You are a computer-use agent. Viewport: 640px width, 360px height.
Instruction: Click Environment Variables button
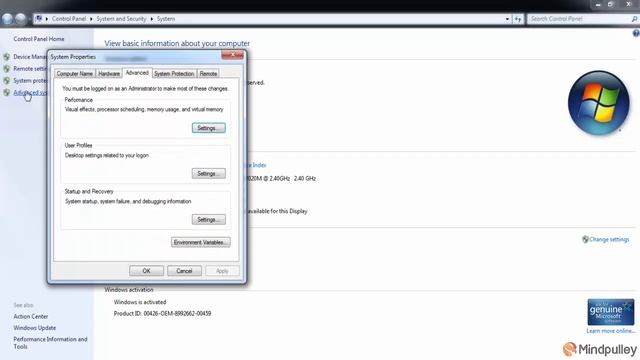coord(200,242)
